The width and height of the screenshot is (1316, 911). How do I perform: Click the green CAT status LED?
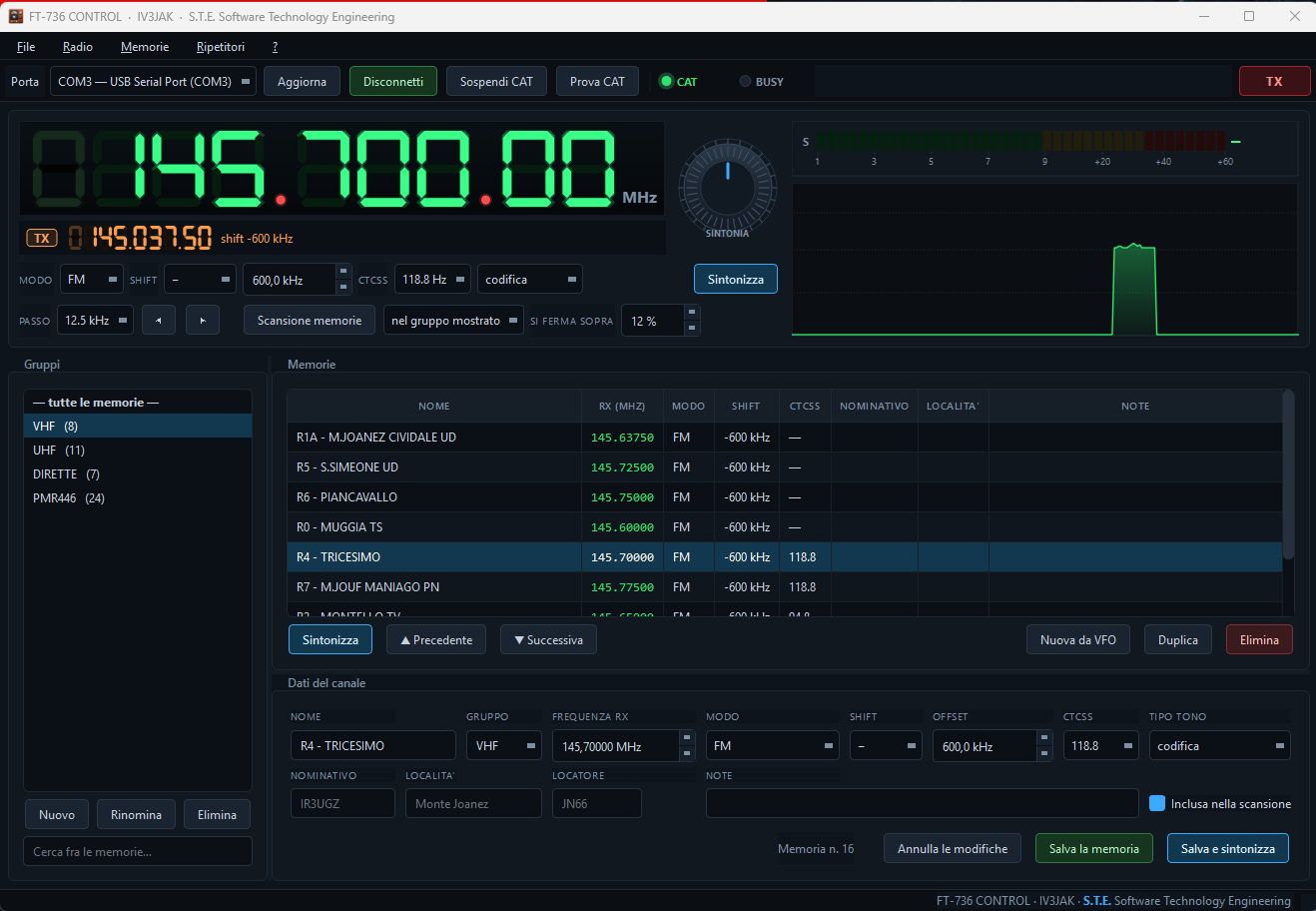coord(666,82)
